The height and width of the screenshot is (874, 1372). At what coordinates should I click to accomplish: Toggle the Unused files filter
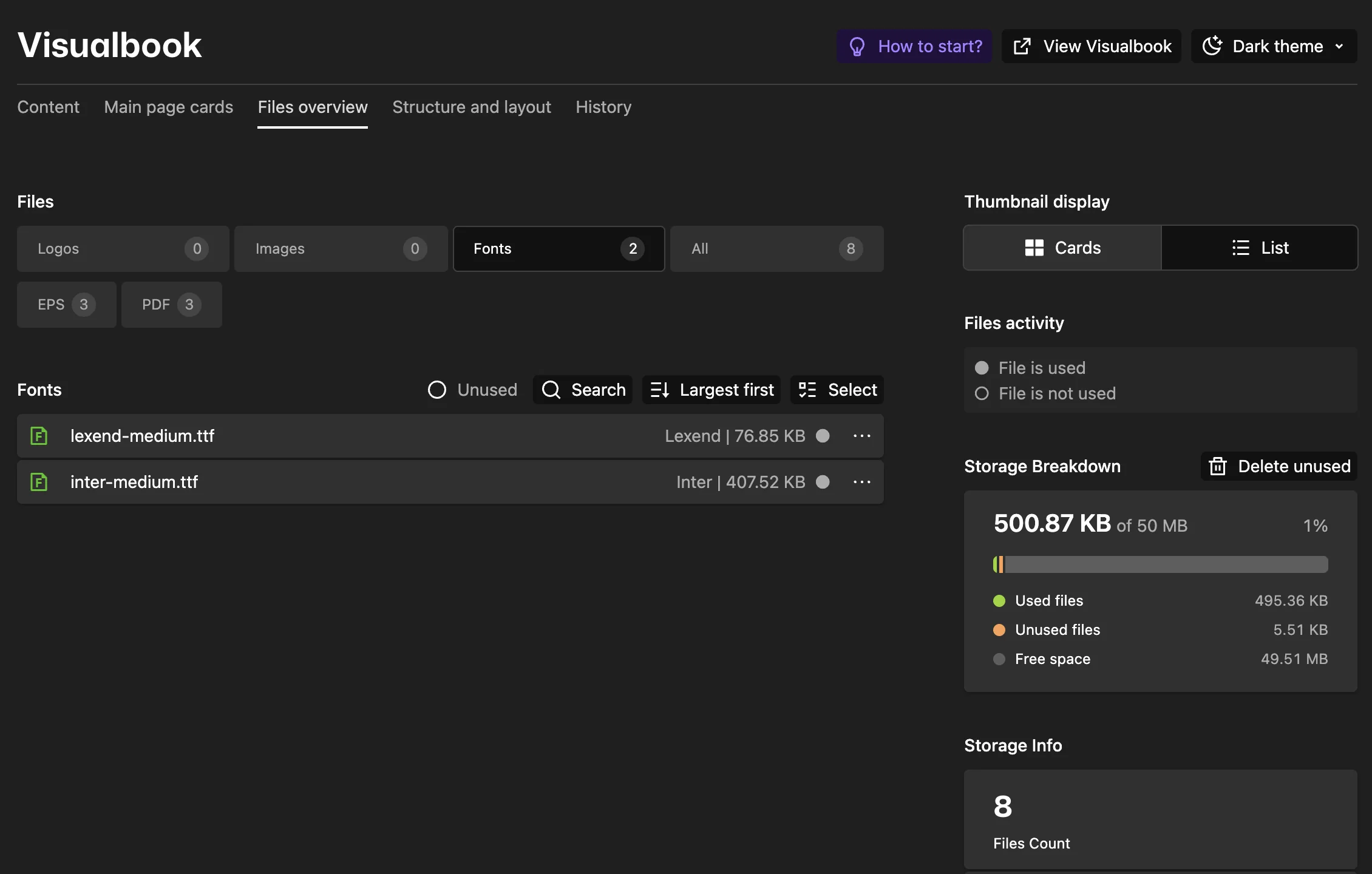coord(472,390)
